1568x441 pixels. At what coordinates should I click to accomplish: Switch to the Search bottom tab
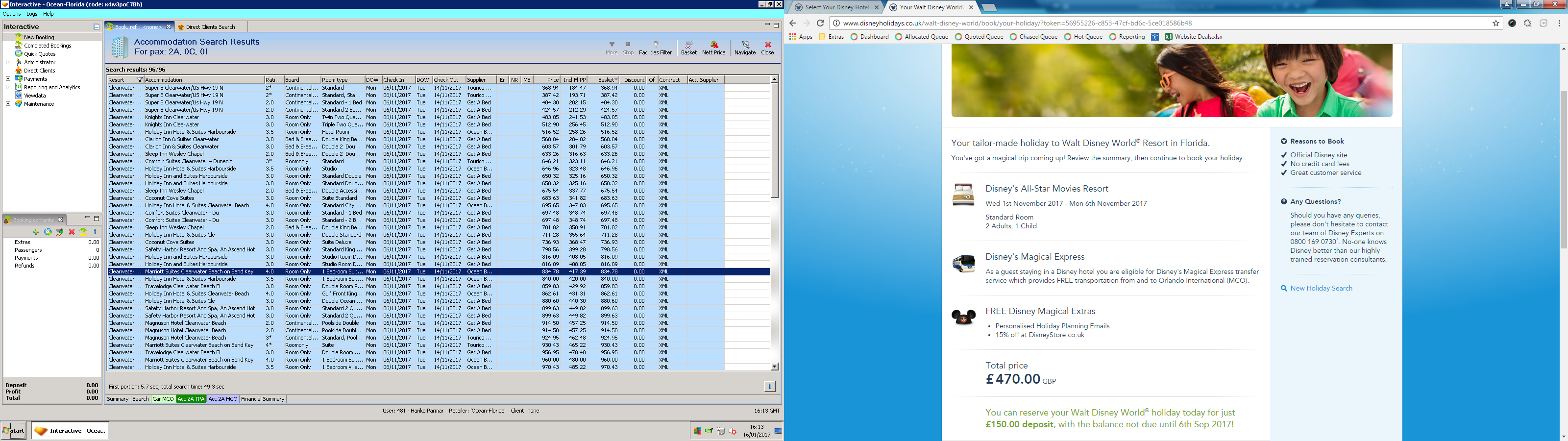(x=141, y=399)
